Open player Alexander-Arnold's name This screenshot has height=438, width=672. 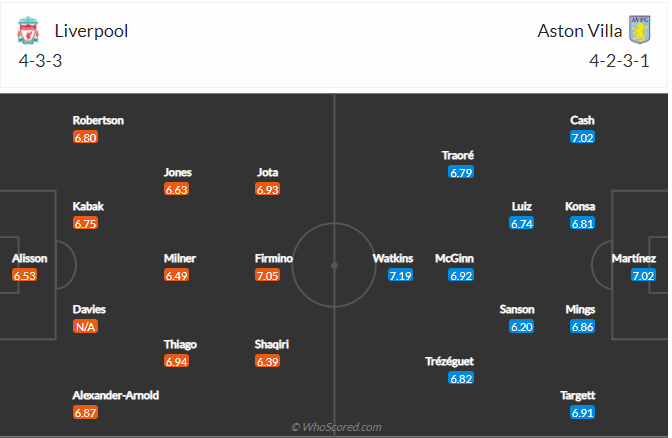116,395
